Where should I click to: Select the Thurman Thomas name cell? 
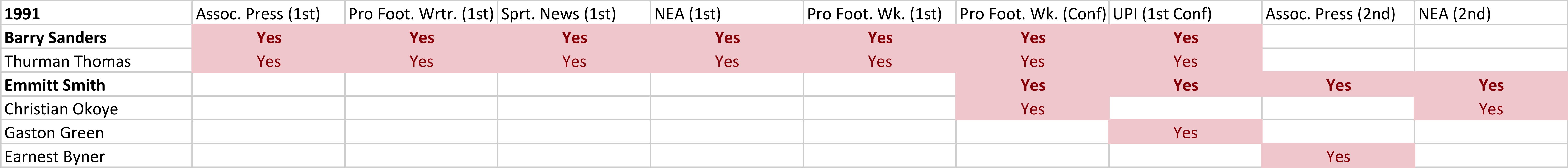[x=96, y=61]
